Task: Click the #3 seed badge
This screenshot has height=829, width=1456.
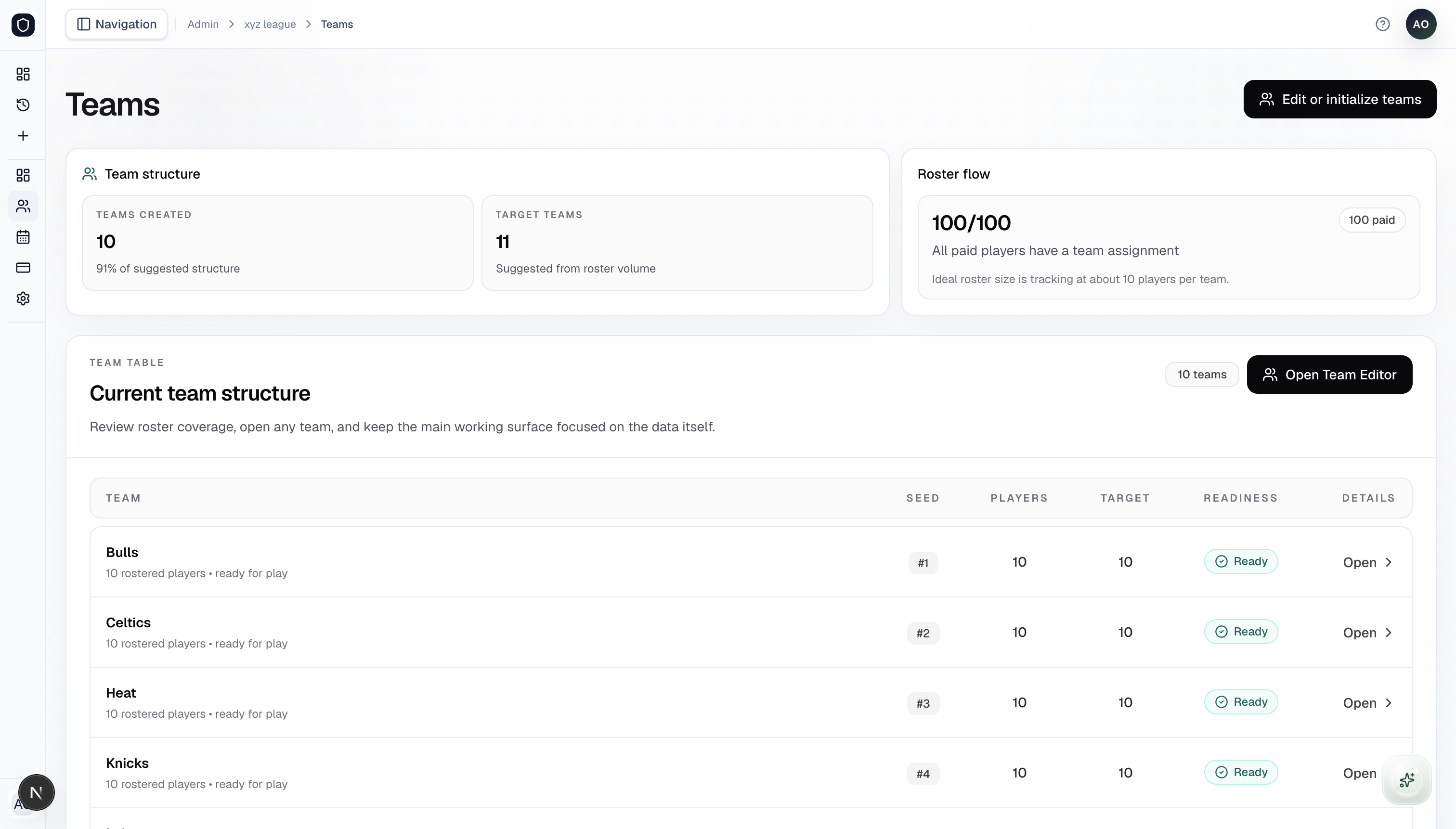Action: coord(923,704)
